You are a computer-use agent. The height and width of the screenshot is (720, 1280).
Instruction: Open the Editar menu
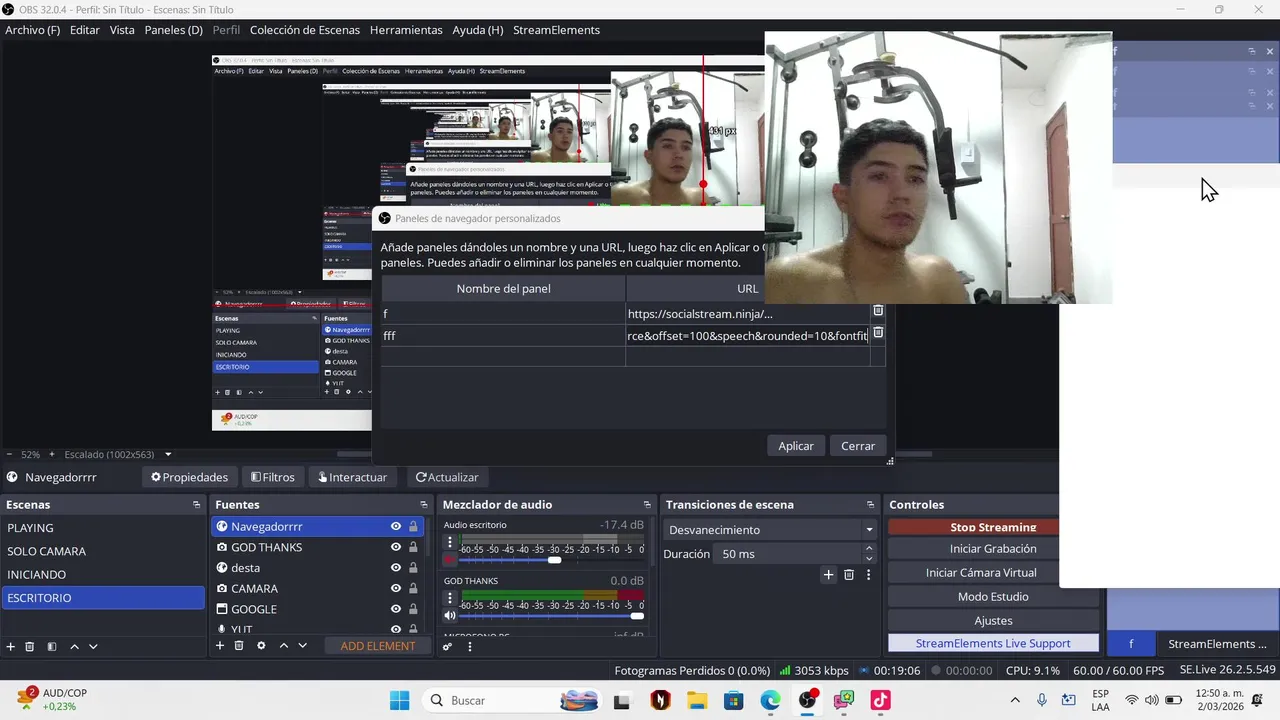[85, 30]
